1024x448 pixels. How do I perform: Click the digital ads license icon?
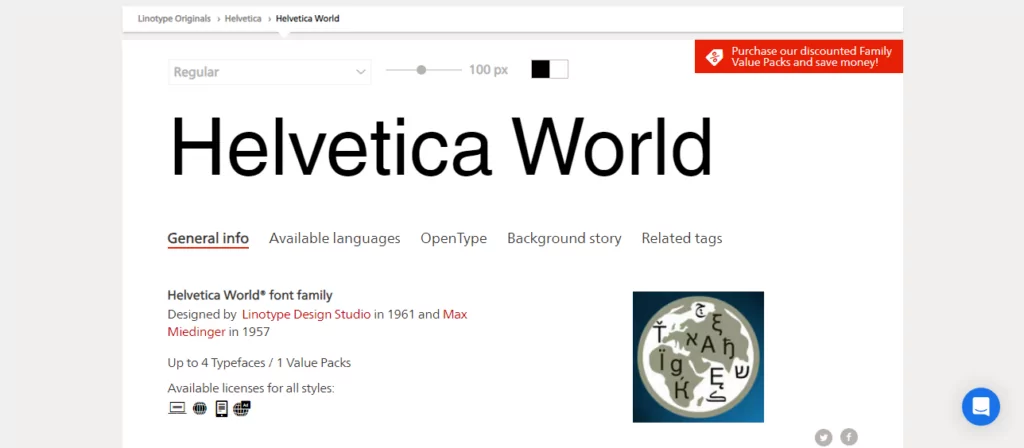[x=242, y=409]
